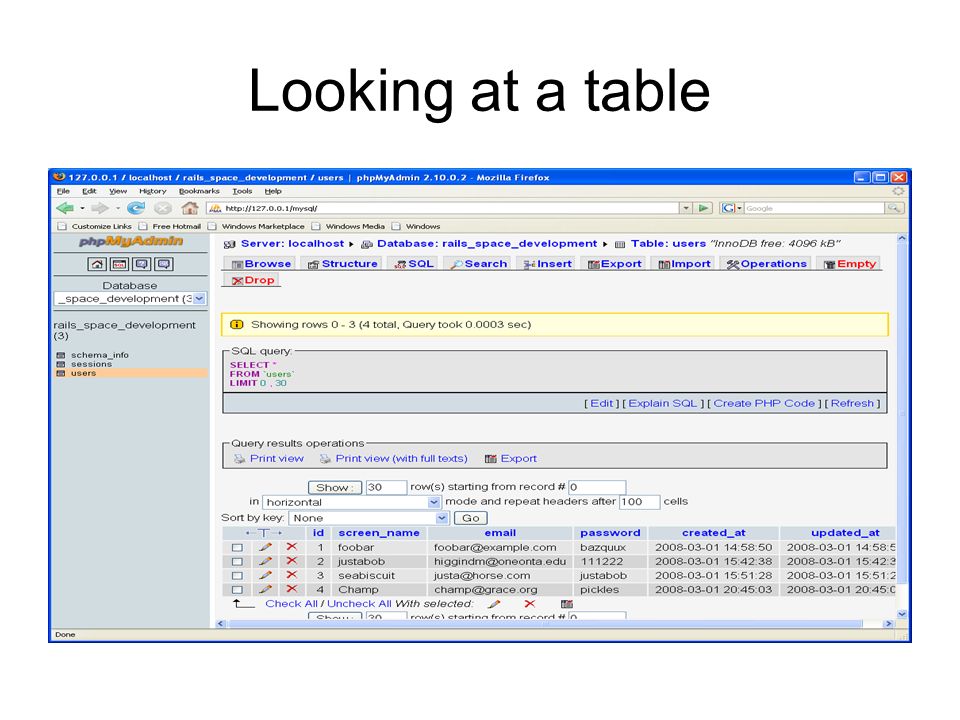Image resolution: width=960 pixels, height=720 pixels.
Task: Open the View menu
Action: point(118,191)
